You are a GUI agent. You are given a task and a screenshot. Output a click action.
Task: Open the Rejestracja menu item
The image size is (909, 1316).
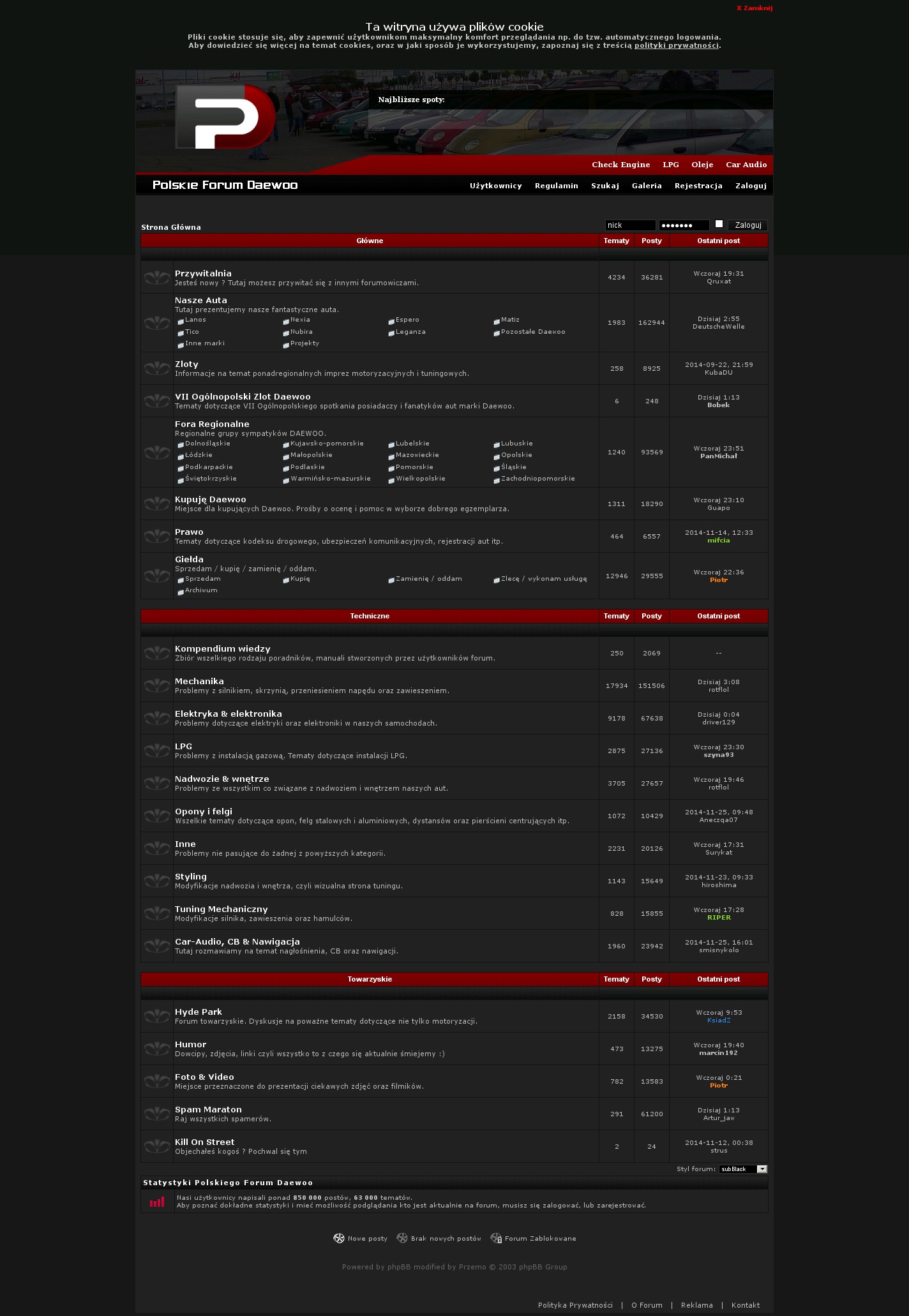pyautogui.click(x=698, y=186)
